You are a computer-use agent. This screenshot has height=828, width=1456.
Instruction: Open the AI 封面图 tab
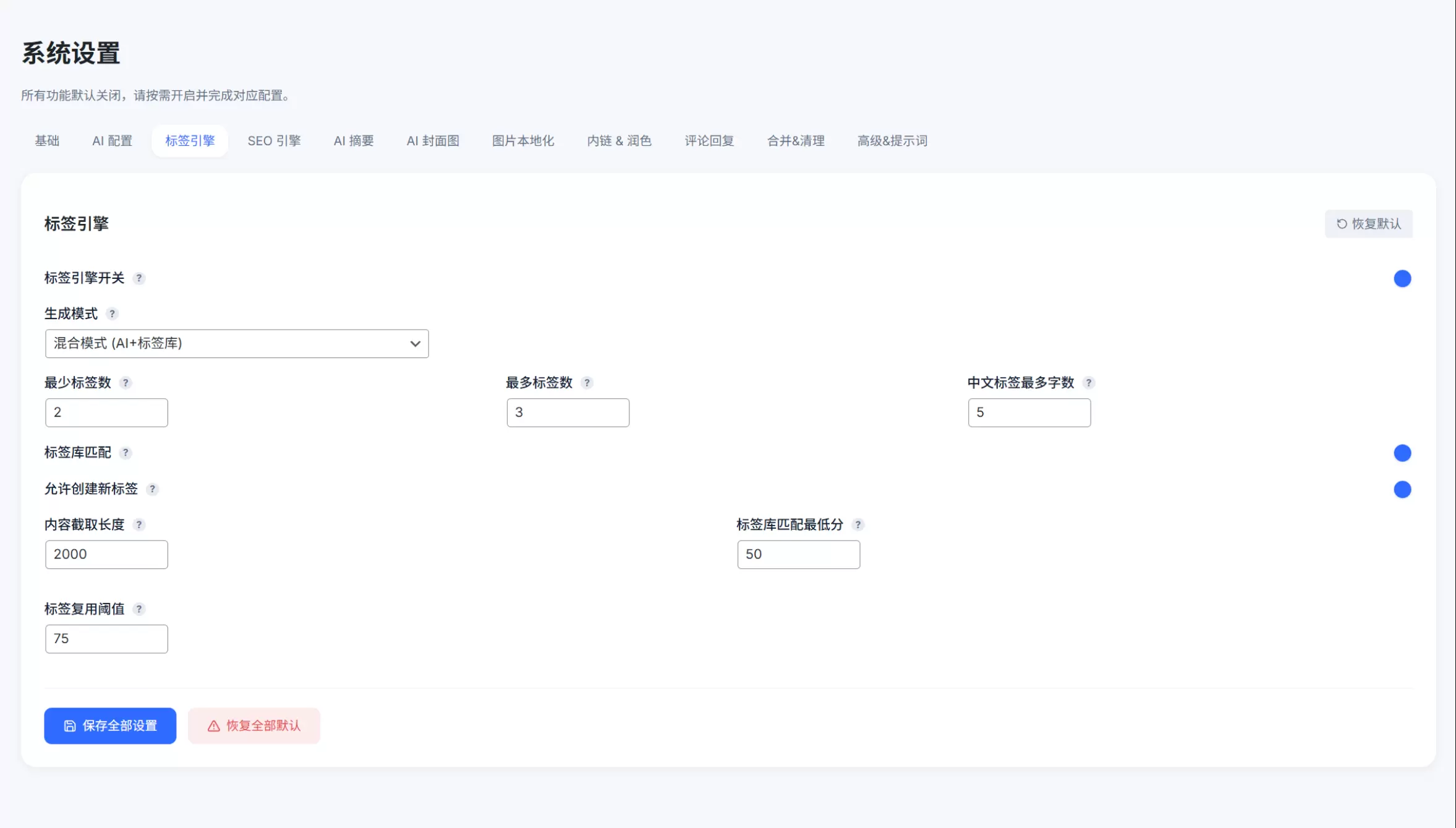433,141
